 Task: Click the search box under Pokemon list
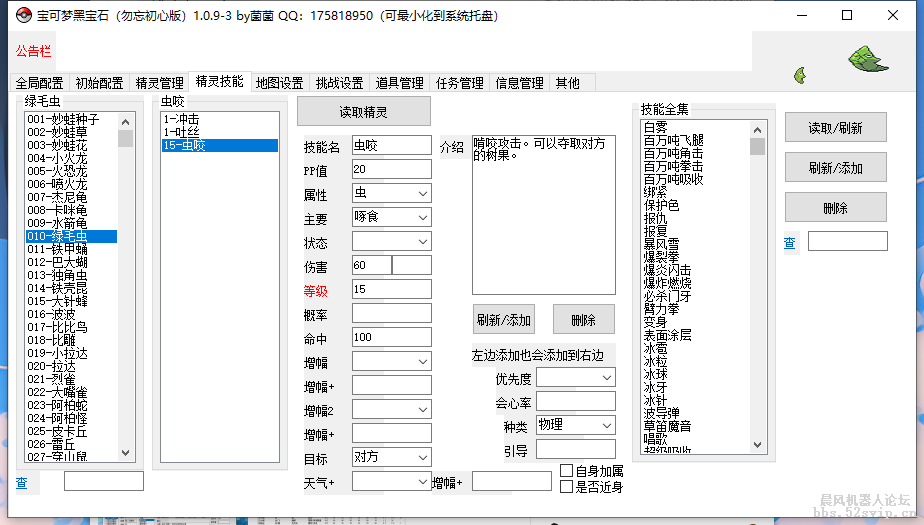coord(104,481)
